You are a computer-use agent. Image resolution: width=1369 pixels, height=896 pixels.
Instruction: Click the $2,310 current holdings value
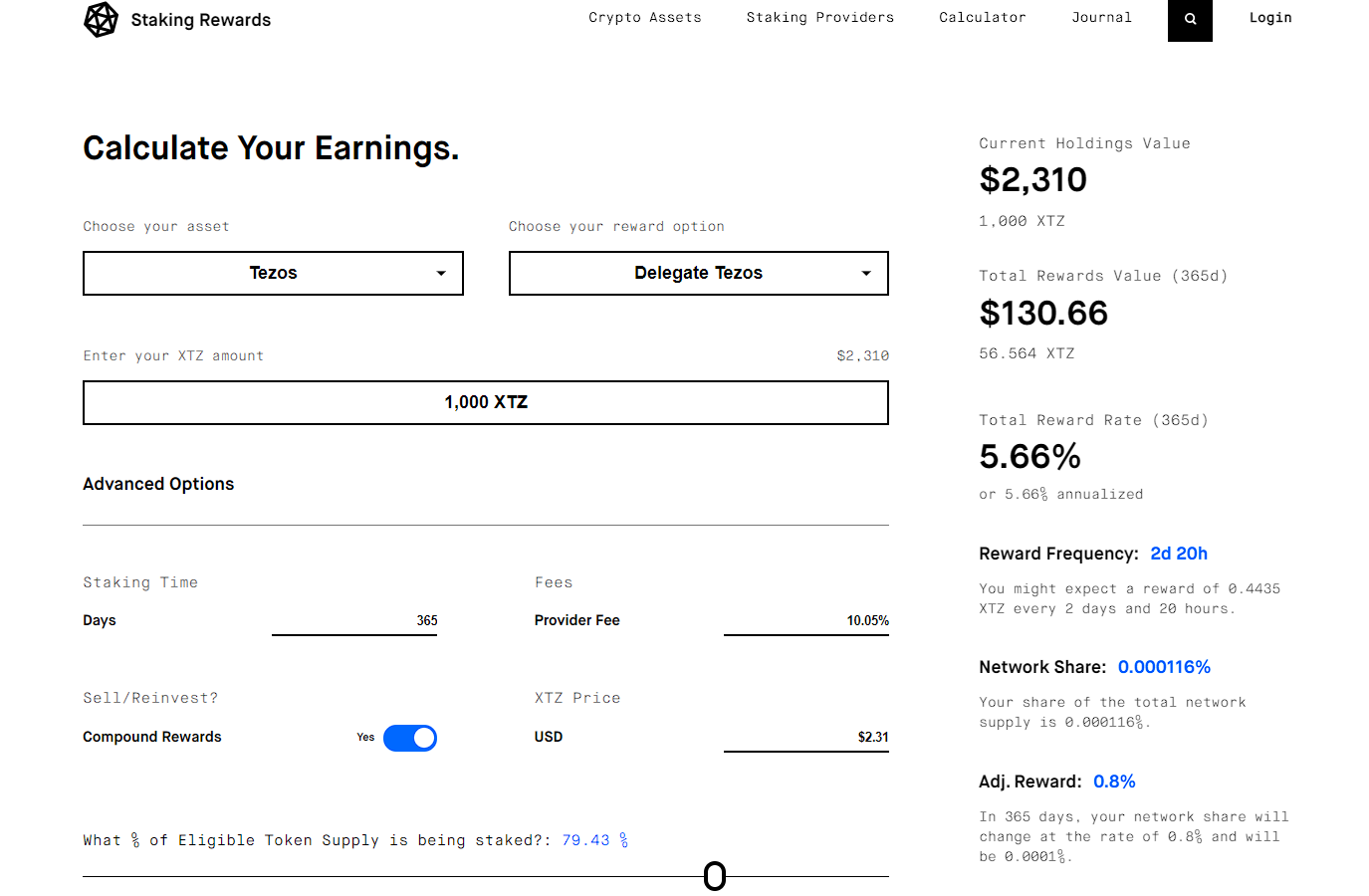click(x=1032, y=180)
